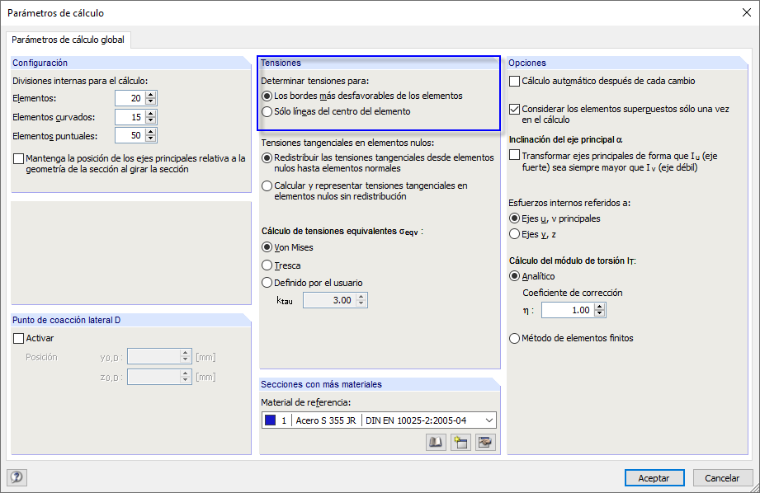Screen dimensions: 760x493
Task: Select Los bordes más desfavorables de los elementos
Action: click(x=267, y=96)
